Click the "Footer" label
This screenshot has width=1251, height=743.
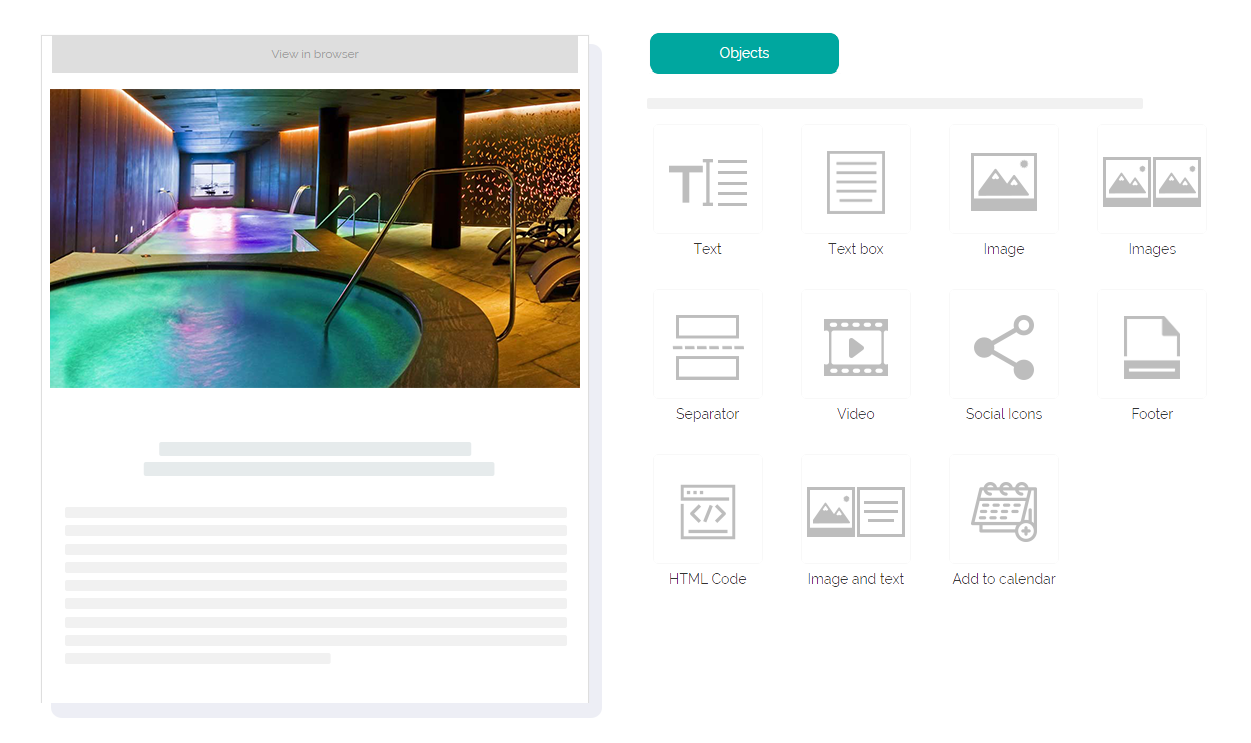[x=1152, y=414]
